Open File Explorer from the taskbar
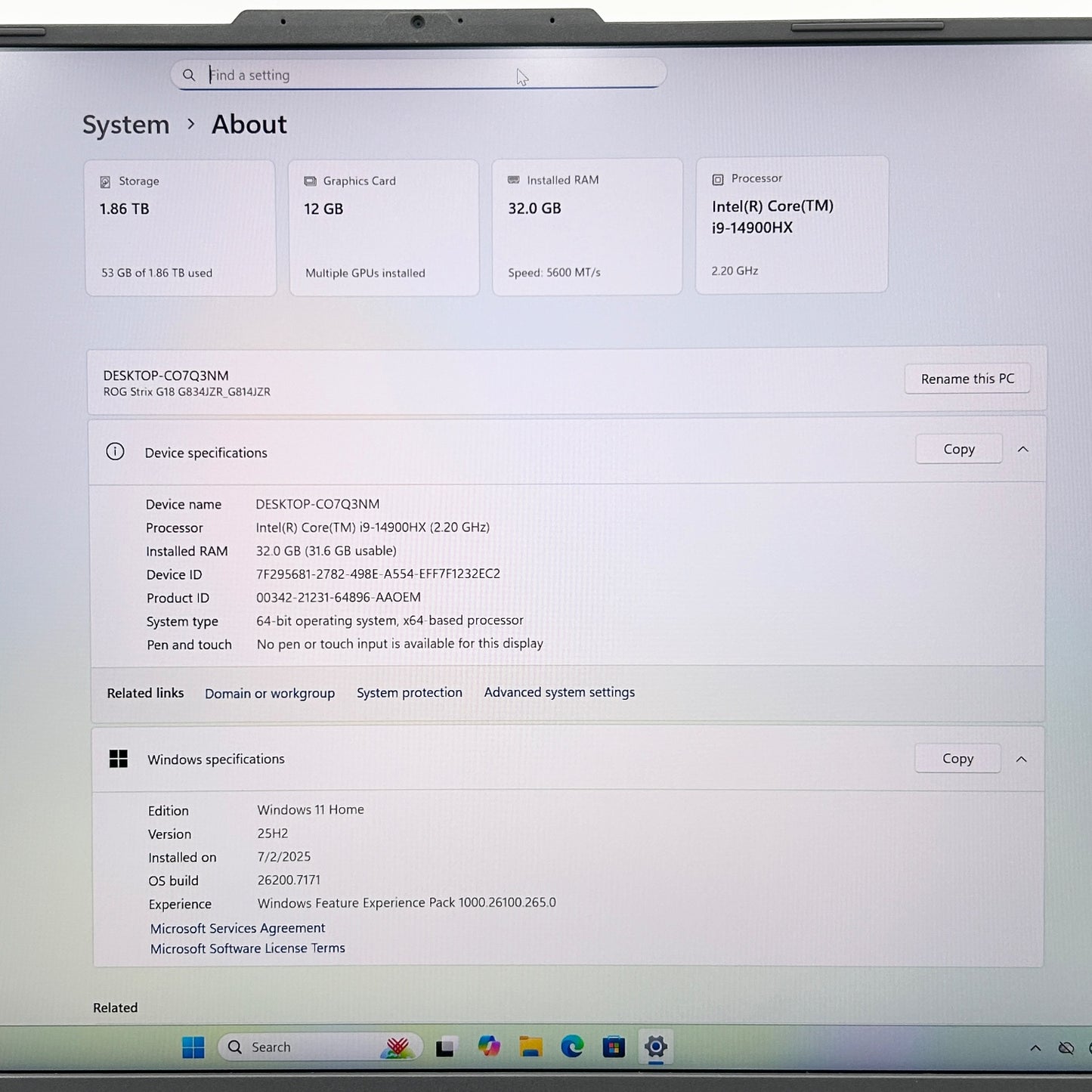The image size is (1092, 1092). pyautogui.click(x=531, y=1047)
